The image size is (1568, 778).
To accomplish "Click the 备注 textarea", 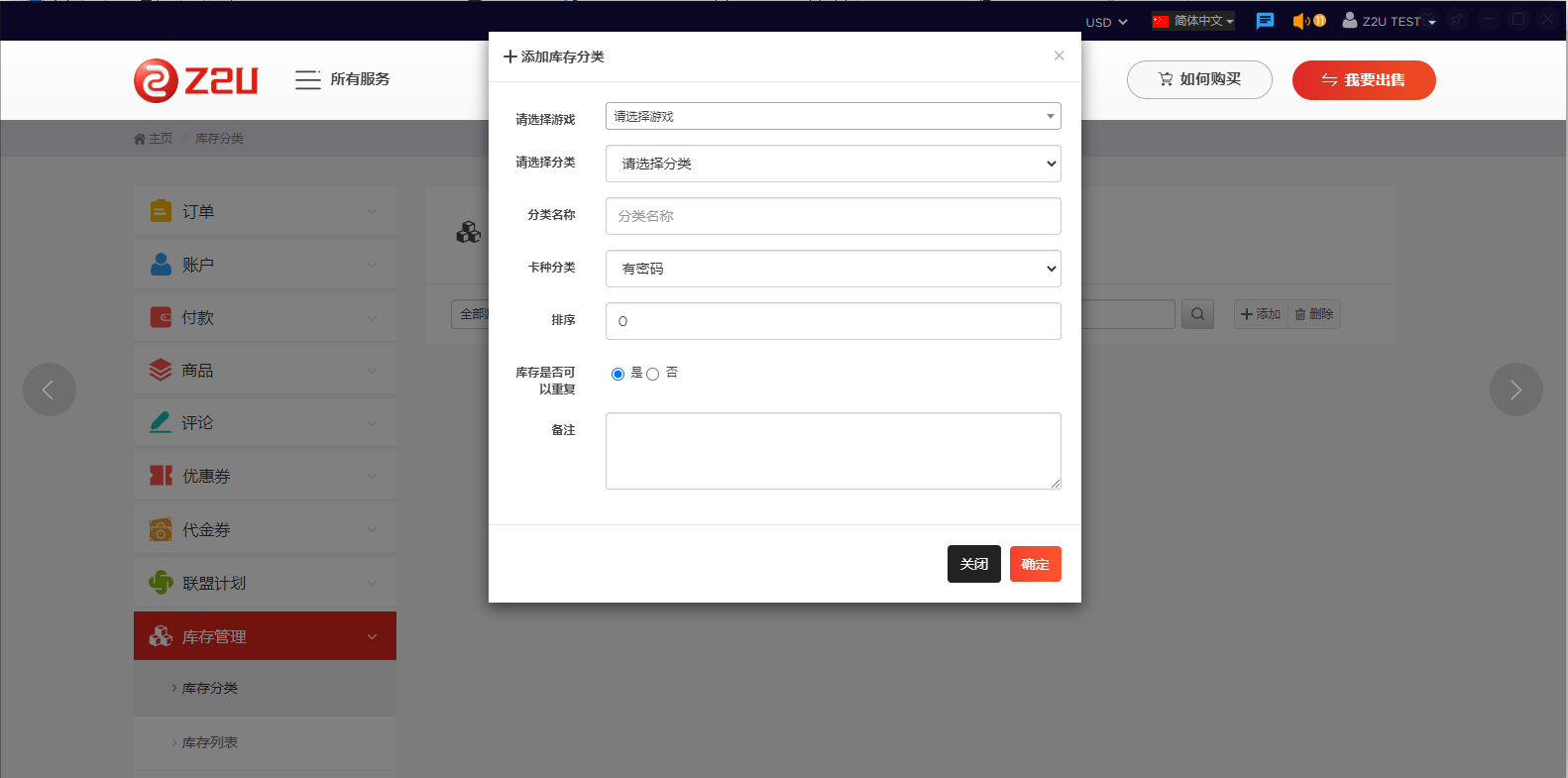I will (833, 451).
